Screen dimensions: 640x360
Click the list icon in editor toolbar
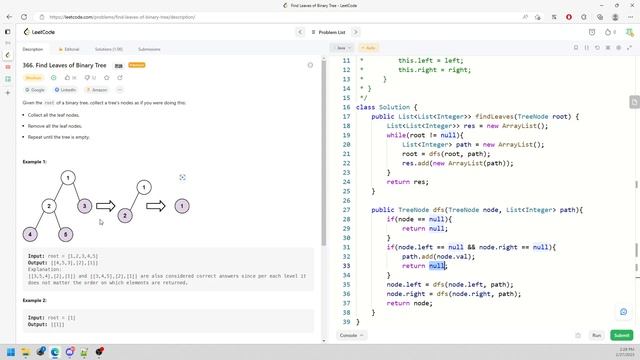coord(608,48)
